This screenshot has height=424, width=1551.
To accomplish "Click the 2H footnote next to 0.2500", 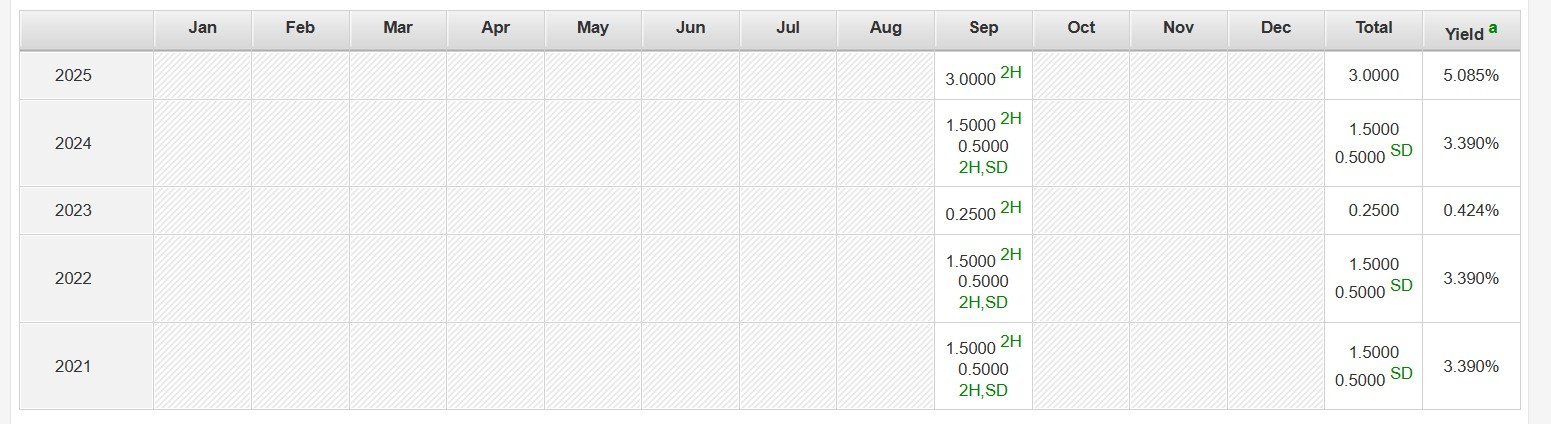I will 1011,208.
